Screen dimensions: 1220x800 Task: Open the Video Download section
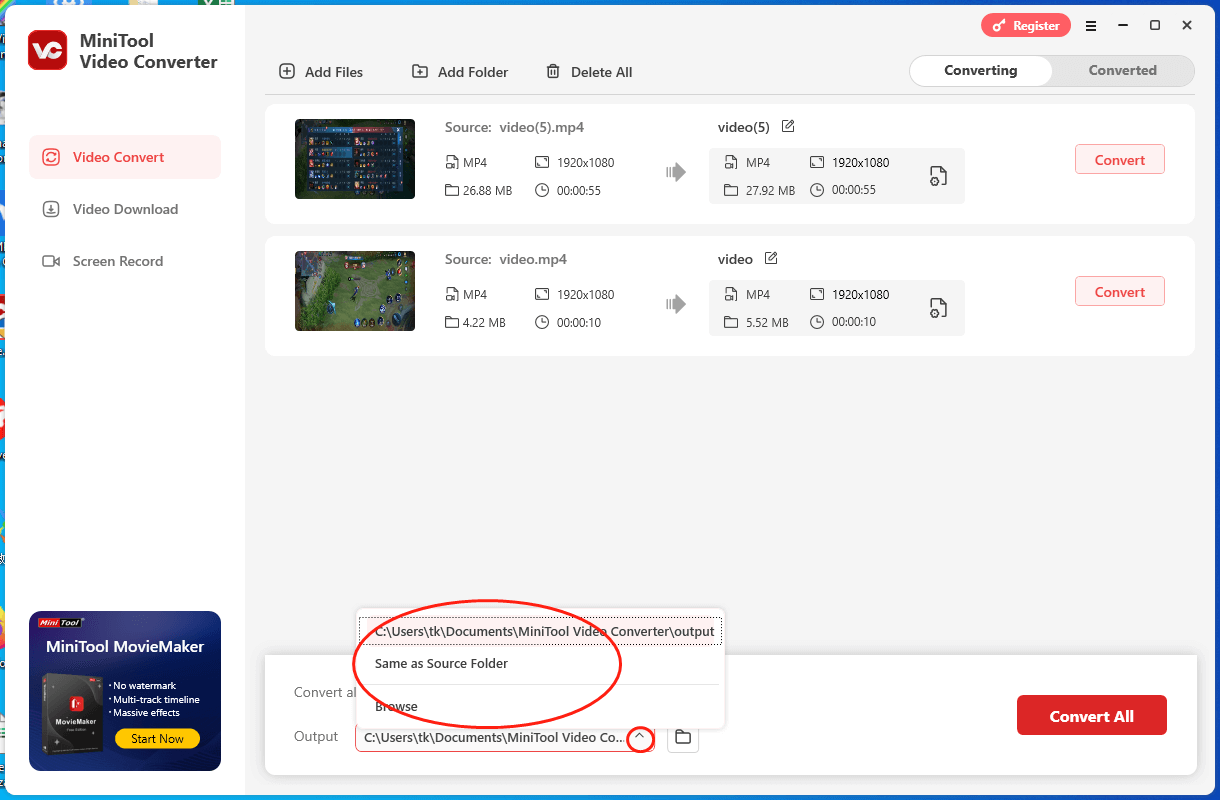pos(125,209)
